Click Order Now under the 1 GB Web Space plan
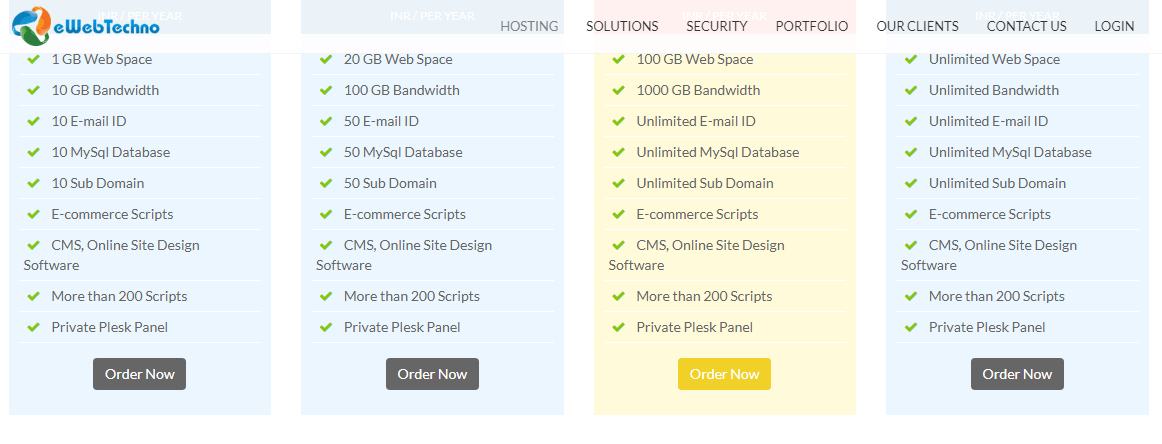The height and width of the screenshot is (444, 1162). coord(139,374)
